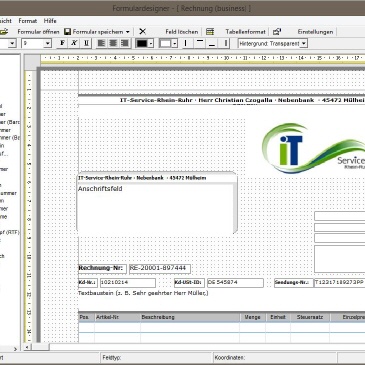The width and height of the screenshot is (365, 365).
Task: Center align the text
Action: 113,43
